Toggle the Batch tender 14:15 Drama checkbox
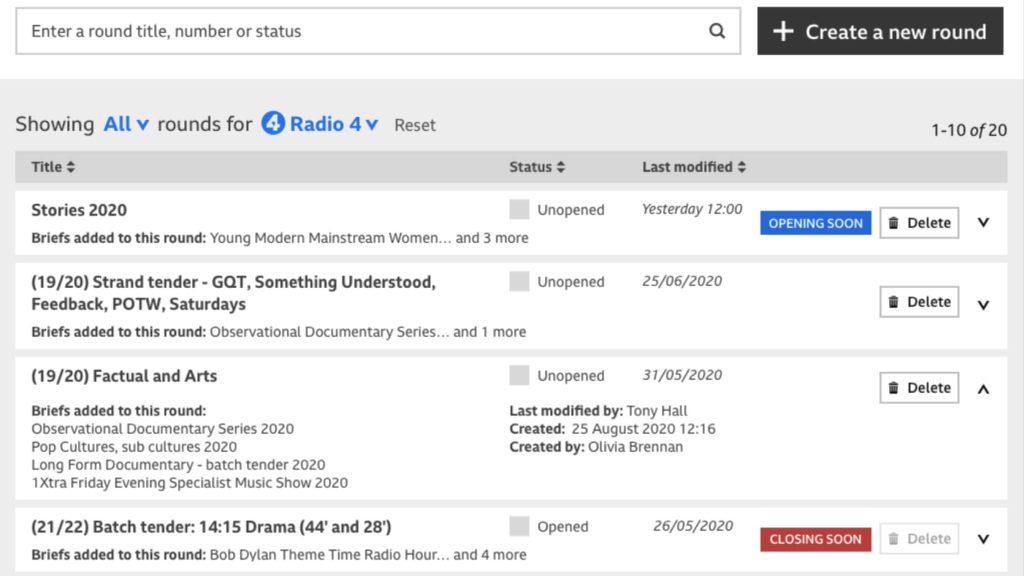1024x576 pixels. tap(519, 527)
